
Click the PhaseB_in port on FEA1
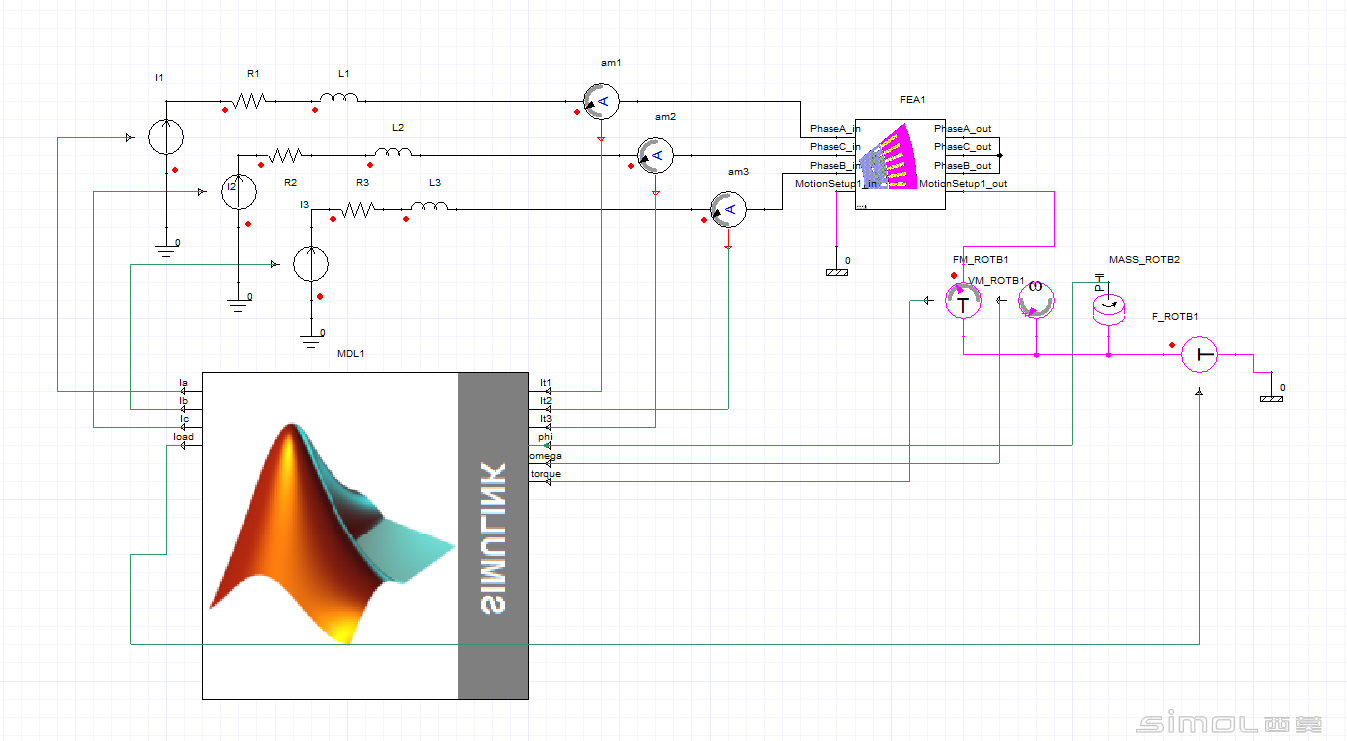click(x=835, y=166)
